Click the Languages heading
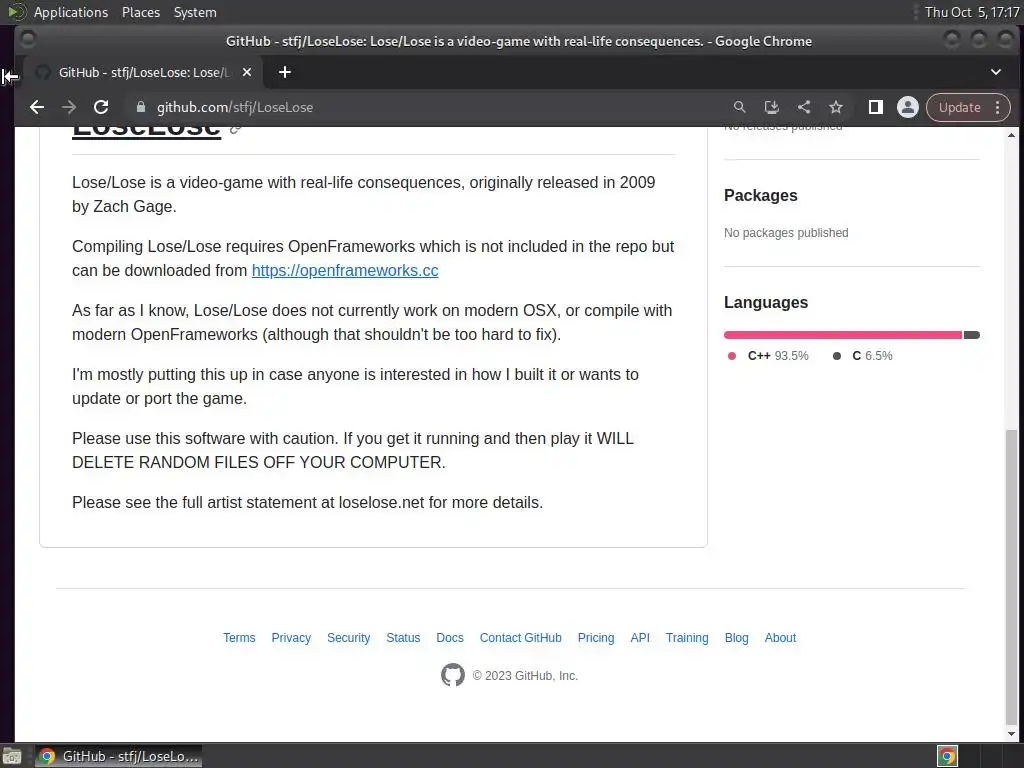Viewport: 1024px width, 768px height. click(x=766, y=302)
